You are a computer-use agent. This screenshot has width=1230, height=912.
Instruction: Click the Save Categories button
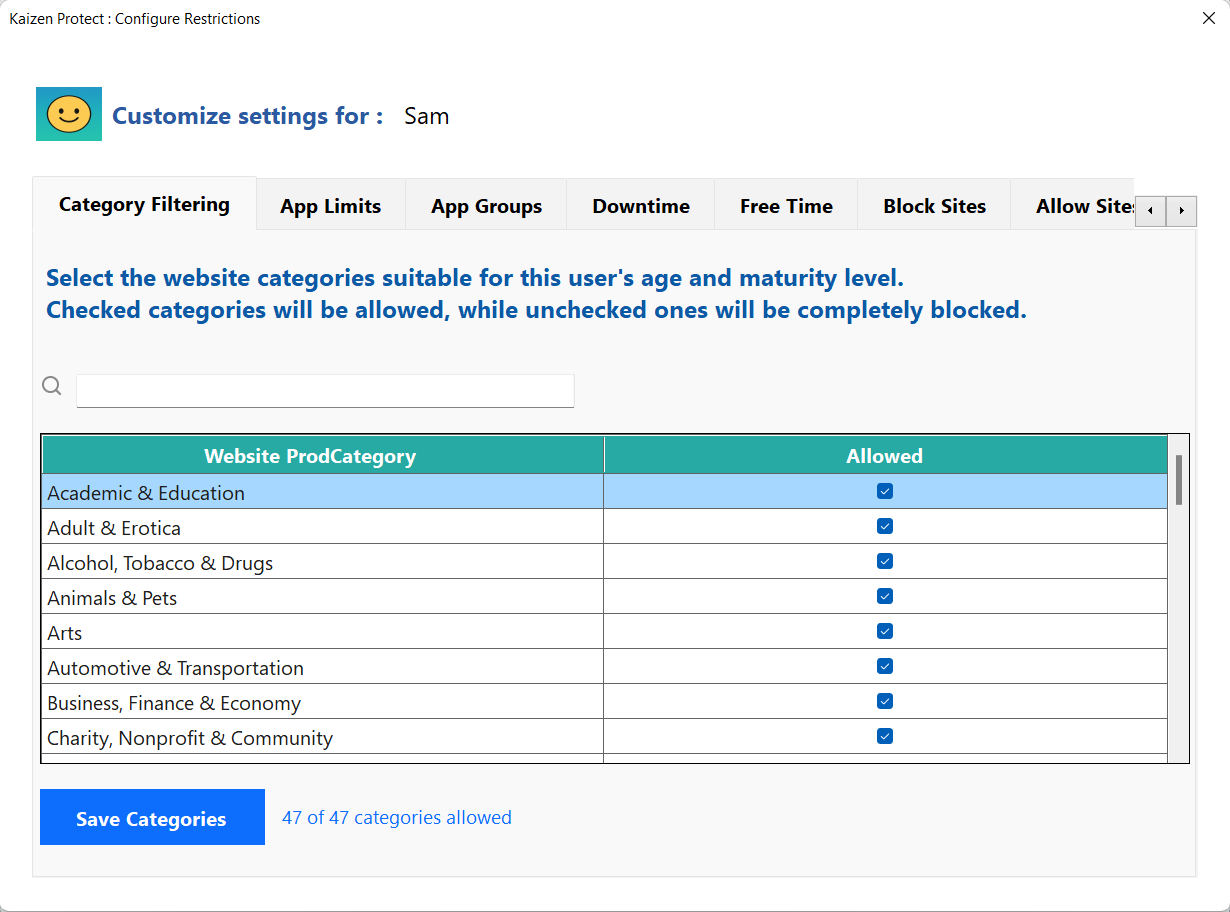(152, 817)
